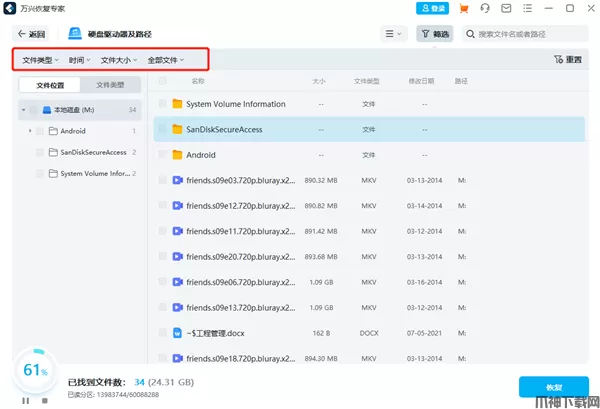Expand the 文件类型 filter dropdown
Screen dimensions: 600x409
[41, 60]
